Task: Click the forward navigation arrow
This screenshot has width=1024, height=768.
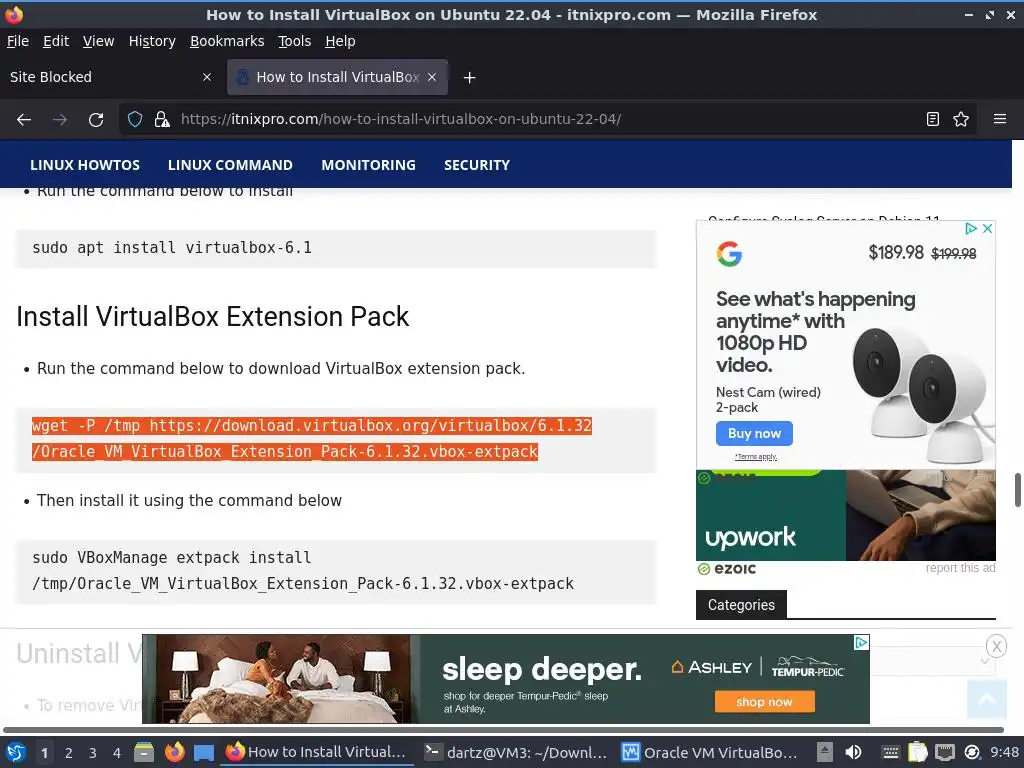Action: [x=60, y=120]
